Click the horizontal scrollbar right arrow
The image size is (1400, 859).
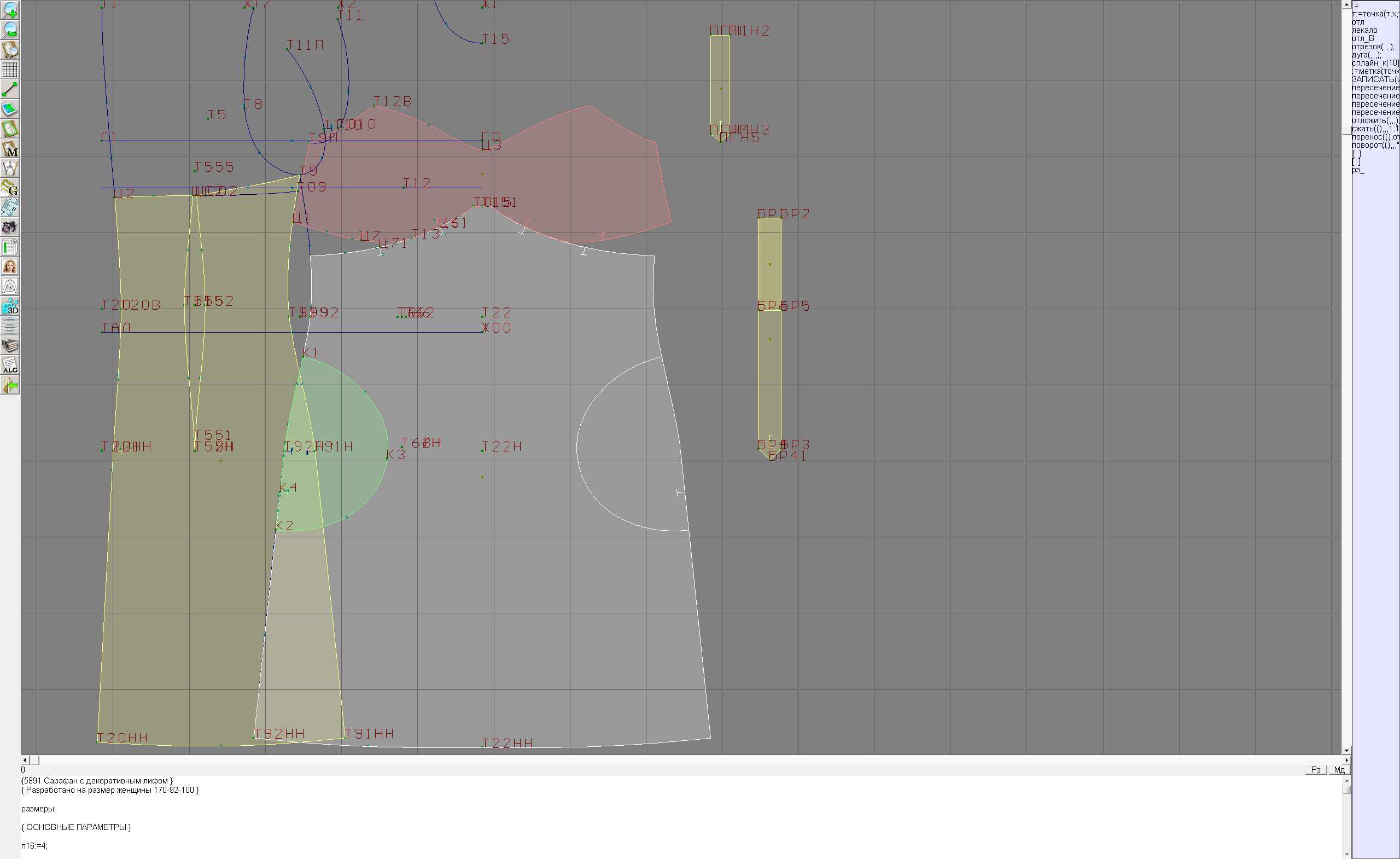1346,760
